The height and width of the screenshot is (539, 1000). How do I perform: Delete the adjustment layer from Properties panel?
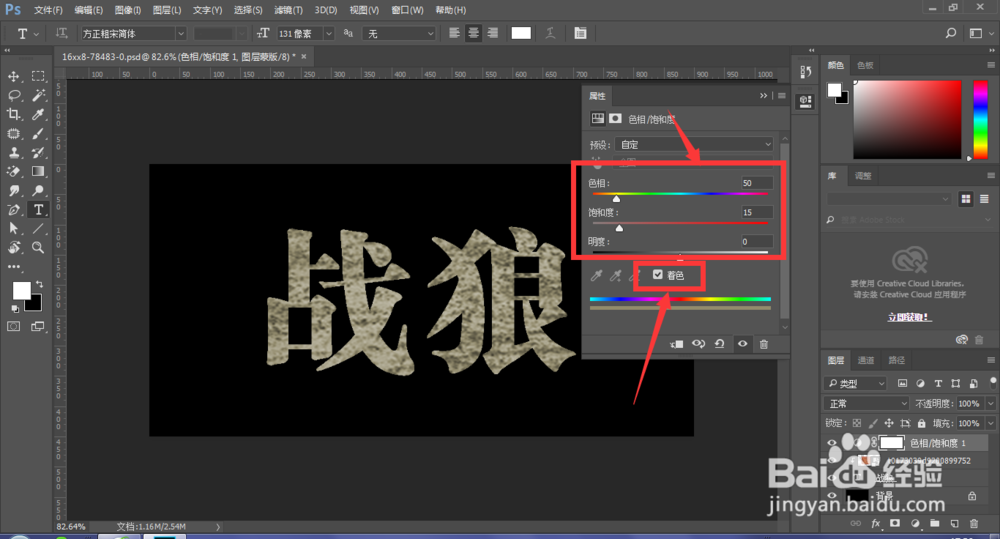(763, 344)
